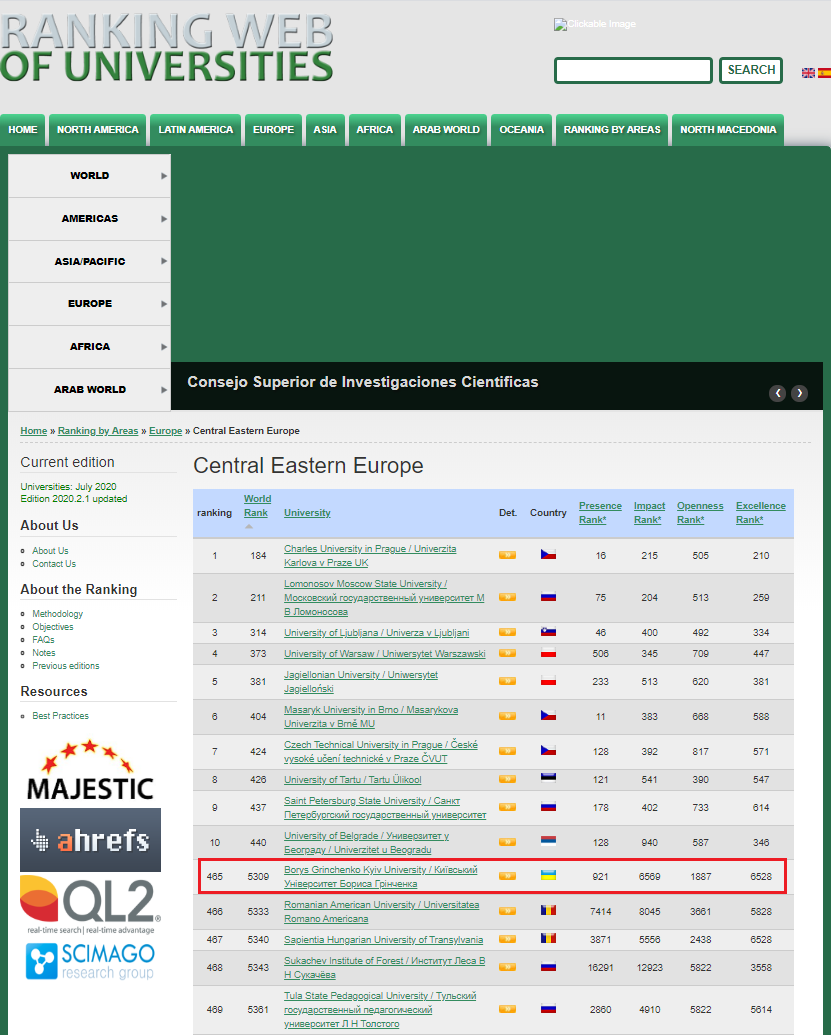831x1035 pixels.
Task: Click the ahrefs logo in sidebar
Action: point(90,840)
